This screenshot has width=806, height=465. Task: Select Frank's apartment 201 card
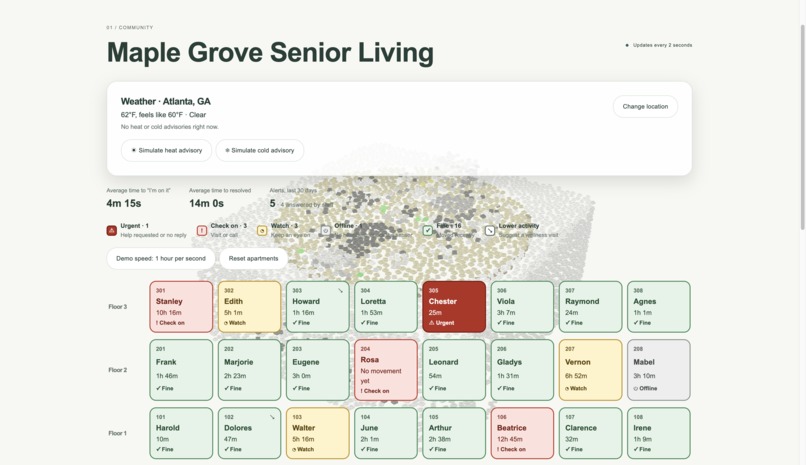click(181, 370)
